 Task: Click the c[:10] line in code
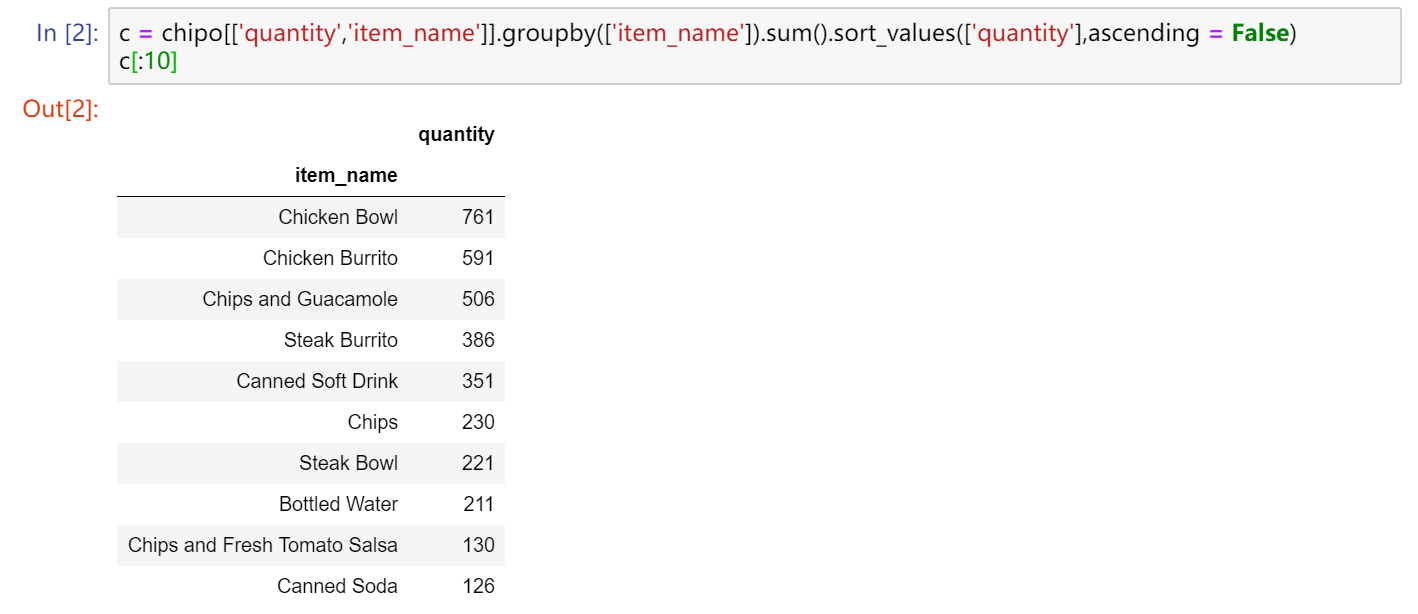tap(148, 60)
